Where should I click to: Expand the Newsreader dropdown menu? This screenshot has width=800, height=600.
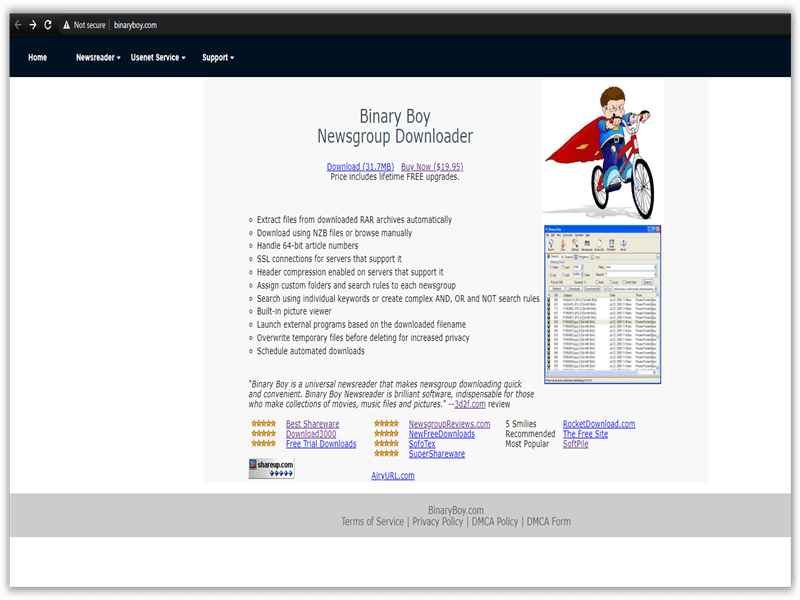tap(96, 57)
